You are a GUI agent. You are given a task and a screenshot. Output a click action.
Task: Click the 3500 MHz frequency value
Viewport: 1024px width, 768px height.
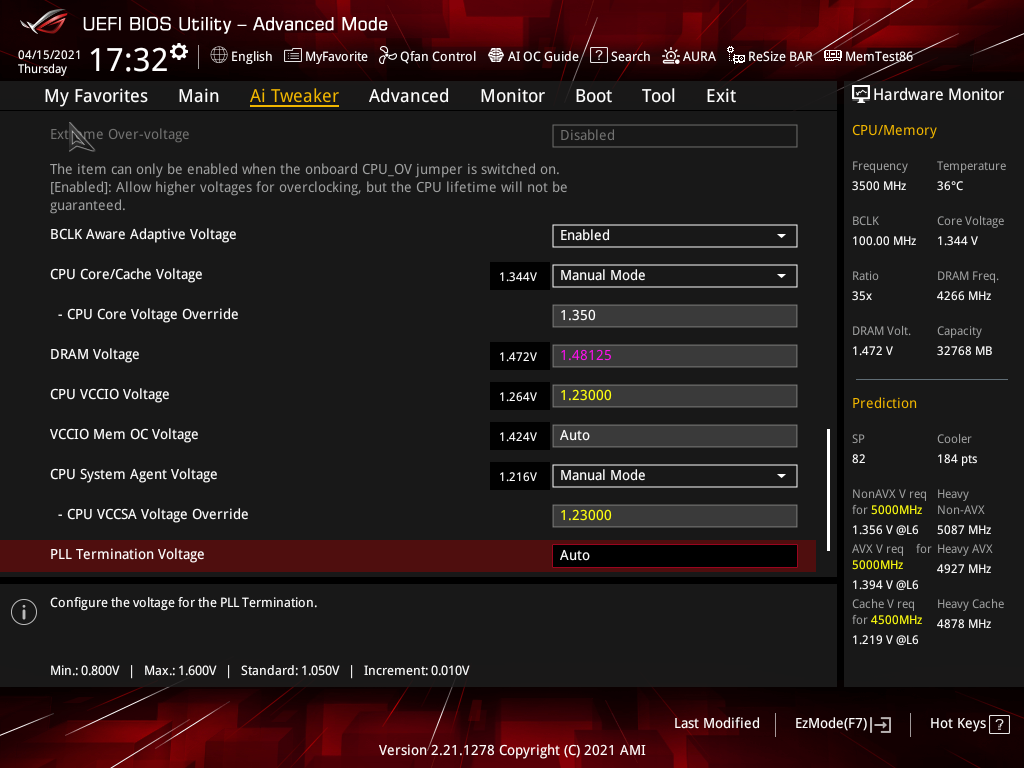pyautogui.click(x=879, y=186)
